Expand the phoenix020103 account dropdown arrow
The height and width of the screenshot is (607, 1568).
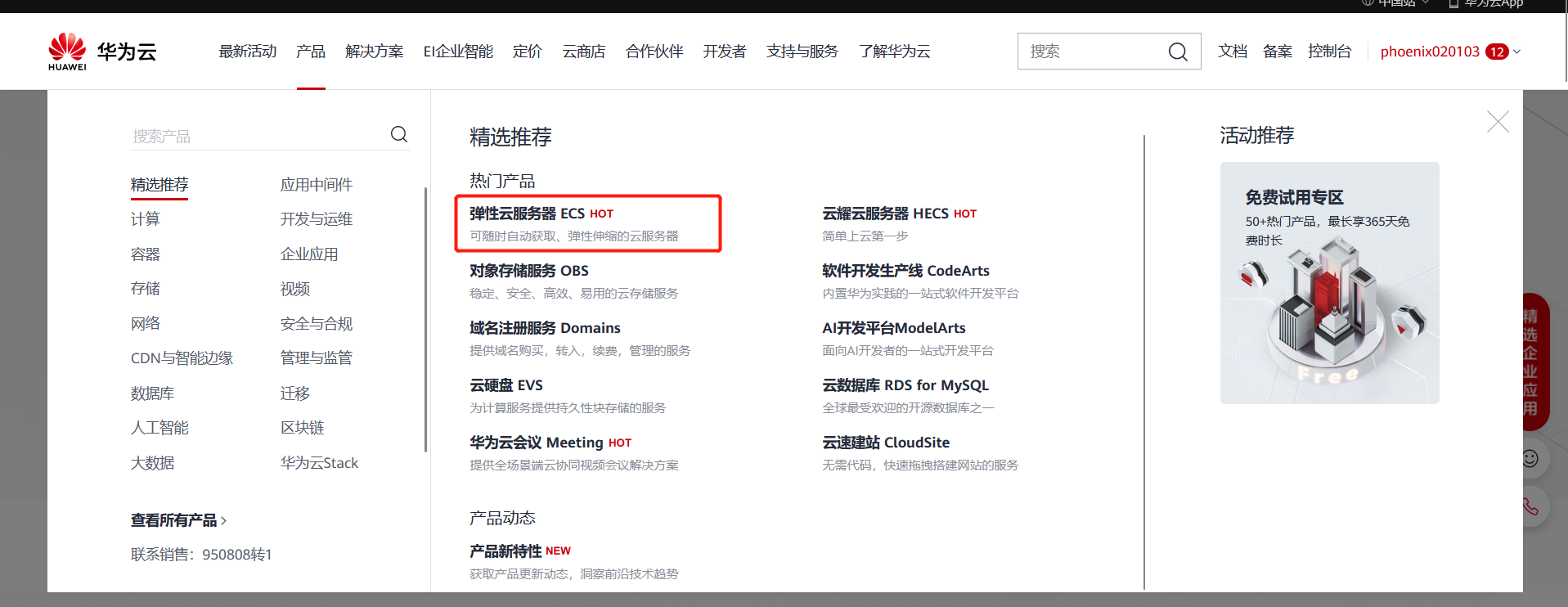(x=1517, y=52)
